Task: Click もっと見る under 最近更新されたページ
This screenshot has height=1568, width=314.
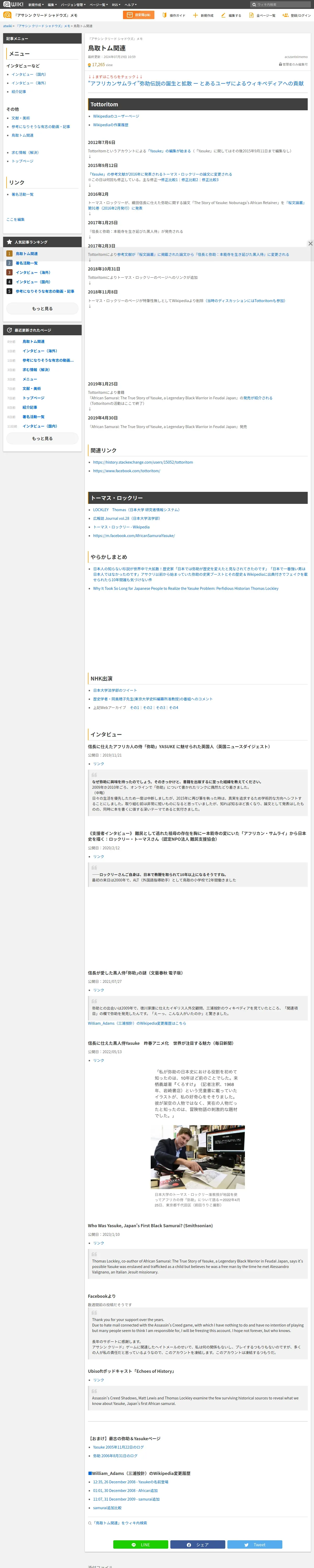Action: tap(42, 438)
